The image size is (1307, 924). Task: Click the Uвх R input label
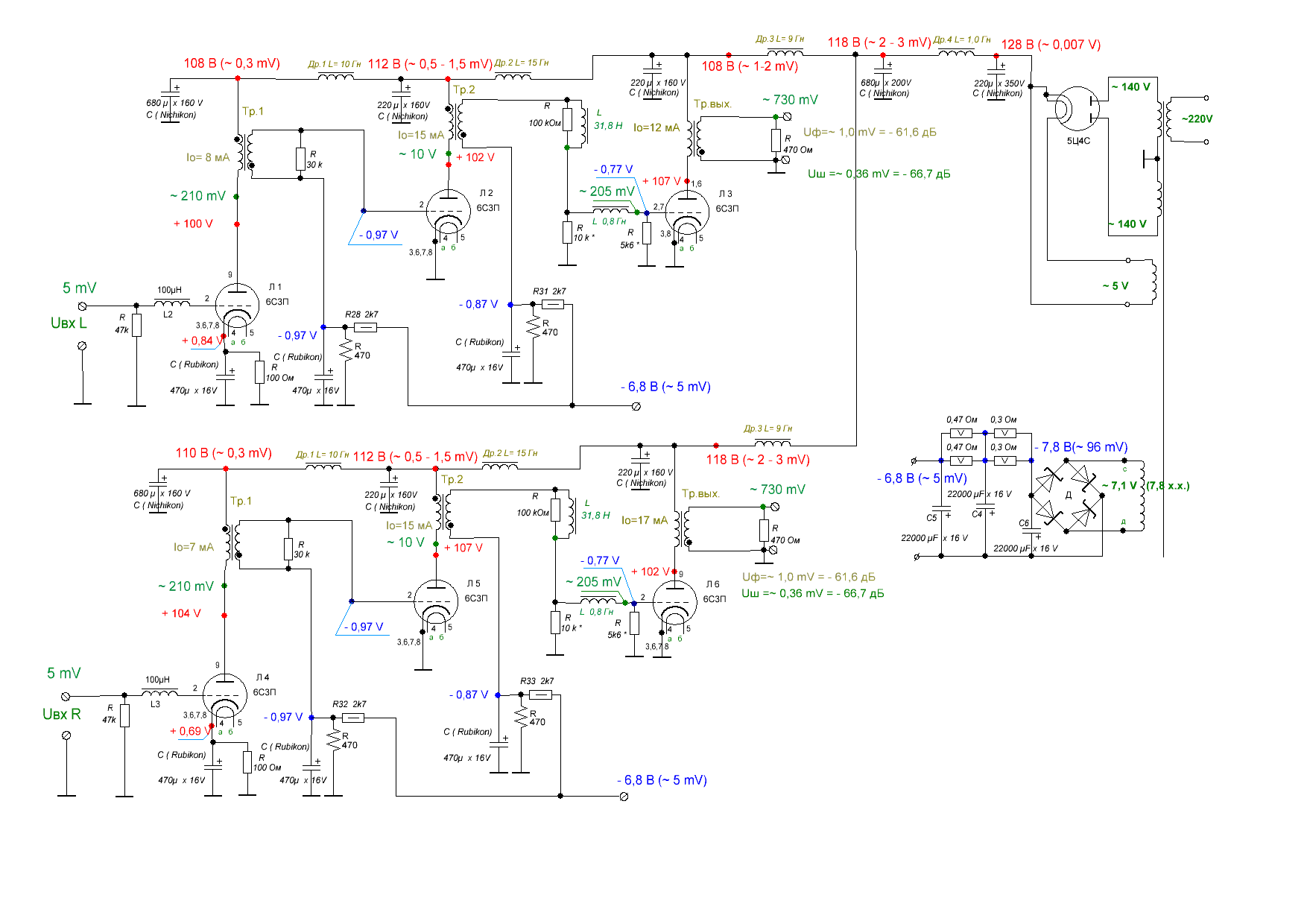pyautogui.click(x=62, y=714)
